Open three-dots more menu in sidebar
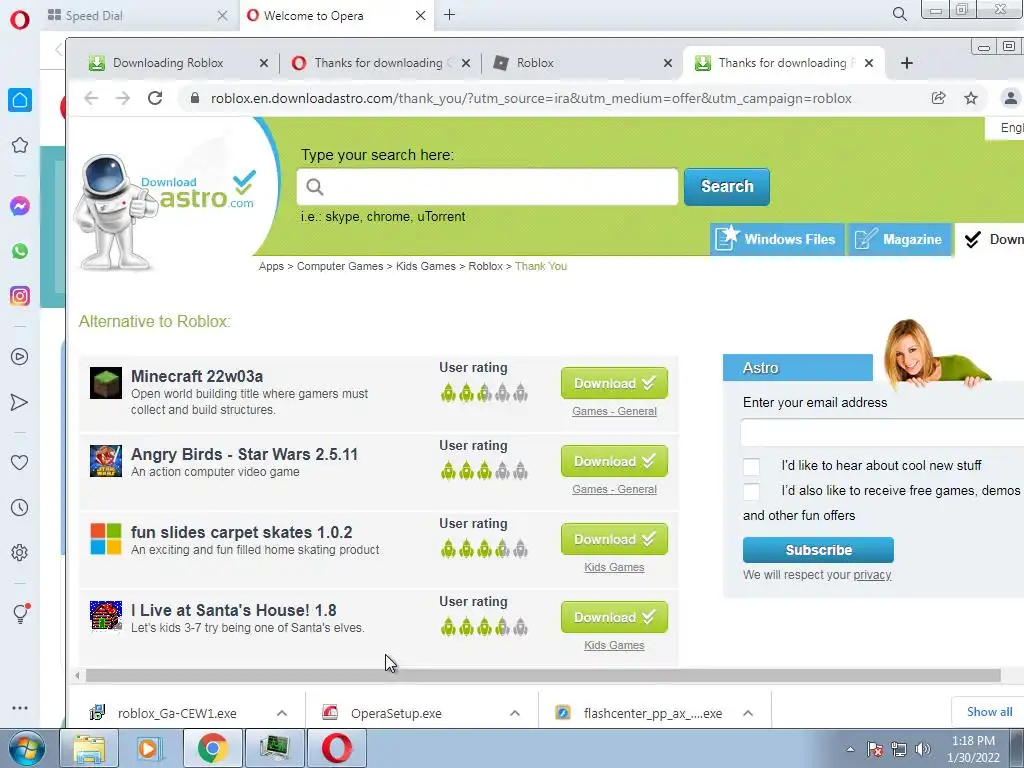 [x=20, y=708]
